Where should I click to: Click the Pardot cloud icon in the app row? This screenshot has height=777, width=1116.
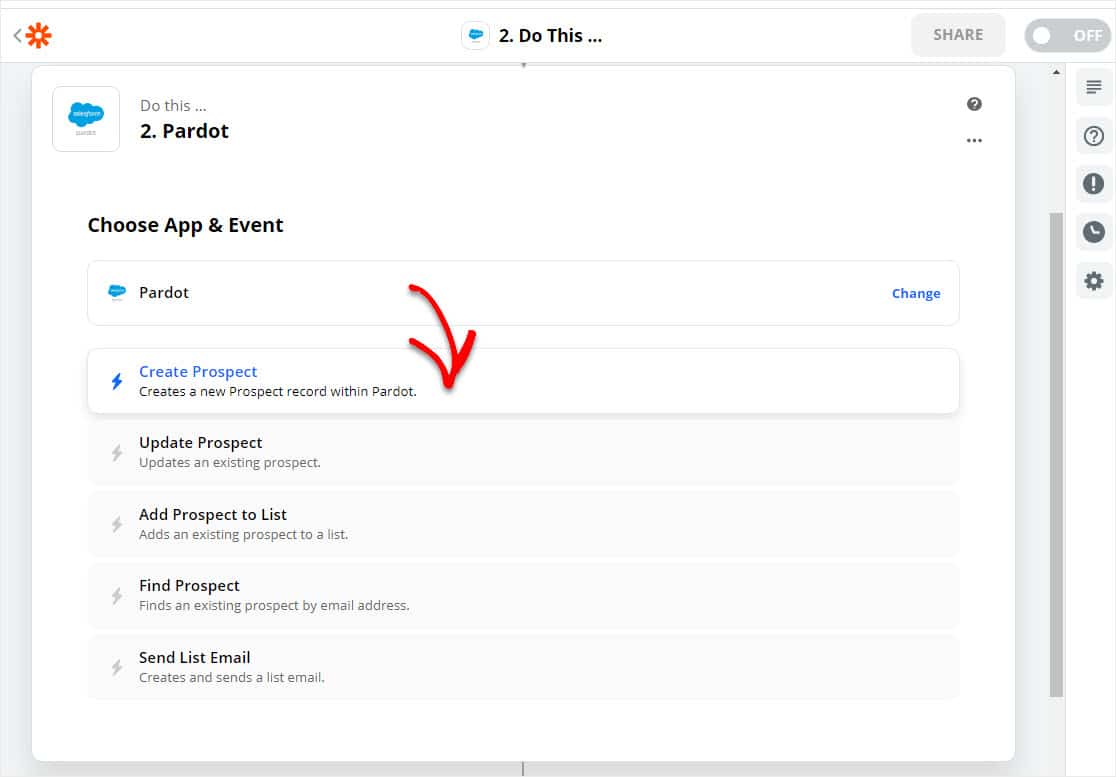click(x=117, y=292)
